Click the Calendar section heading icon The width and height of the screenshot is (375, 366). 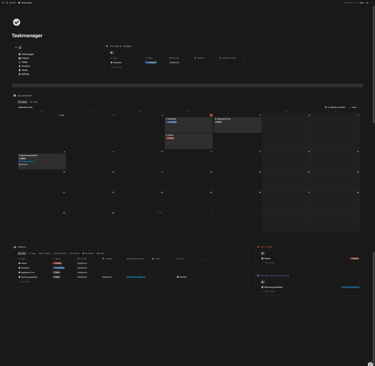[15, 96]
